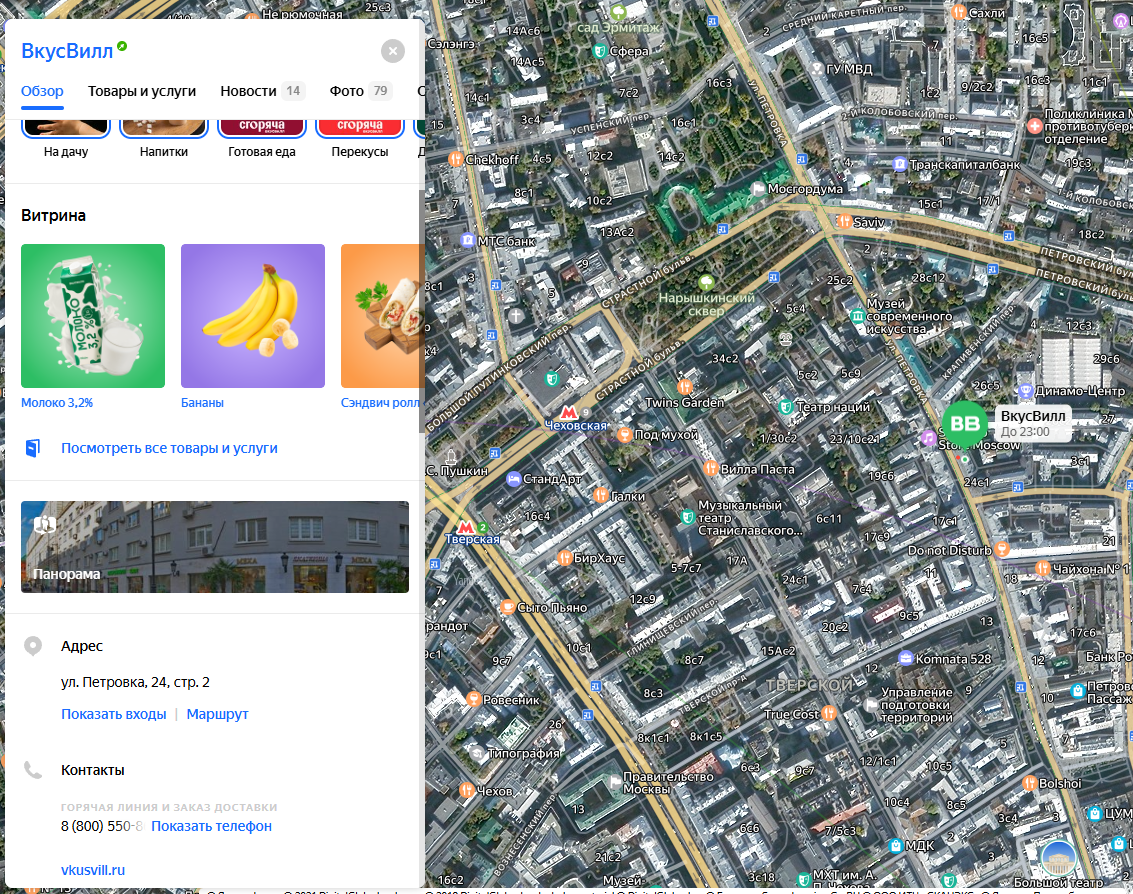Screen dimensions: 1133x894
Task: Select the Чехов restaurant marker
Action: tap(467, 791)
